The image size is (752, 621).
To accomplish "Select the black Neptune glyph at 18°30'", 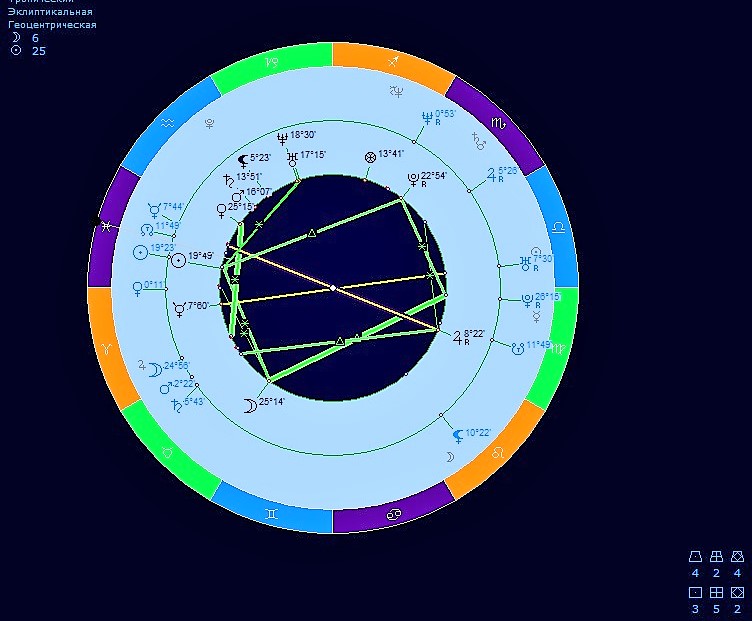I will click(282, 139).
